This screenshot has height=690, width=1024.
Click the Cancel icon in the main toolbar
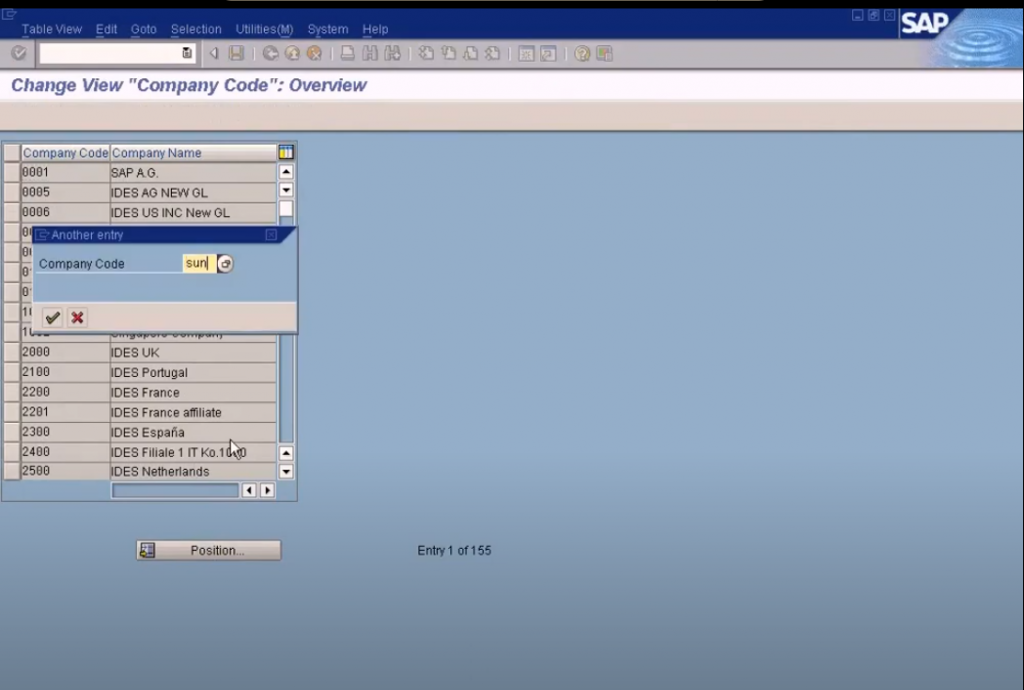coord(314,54)
